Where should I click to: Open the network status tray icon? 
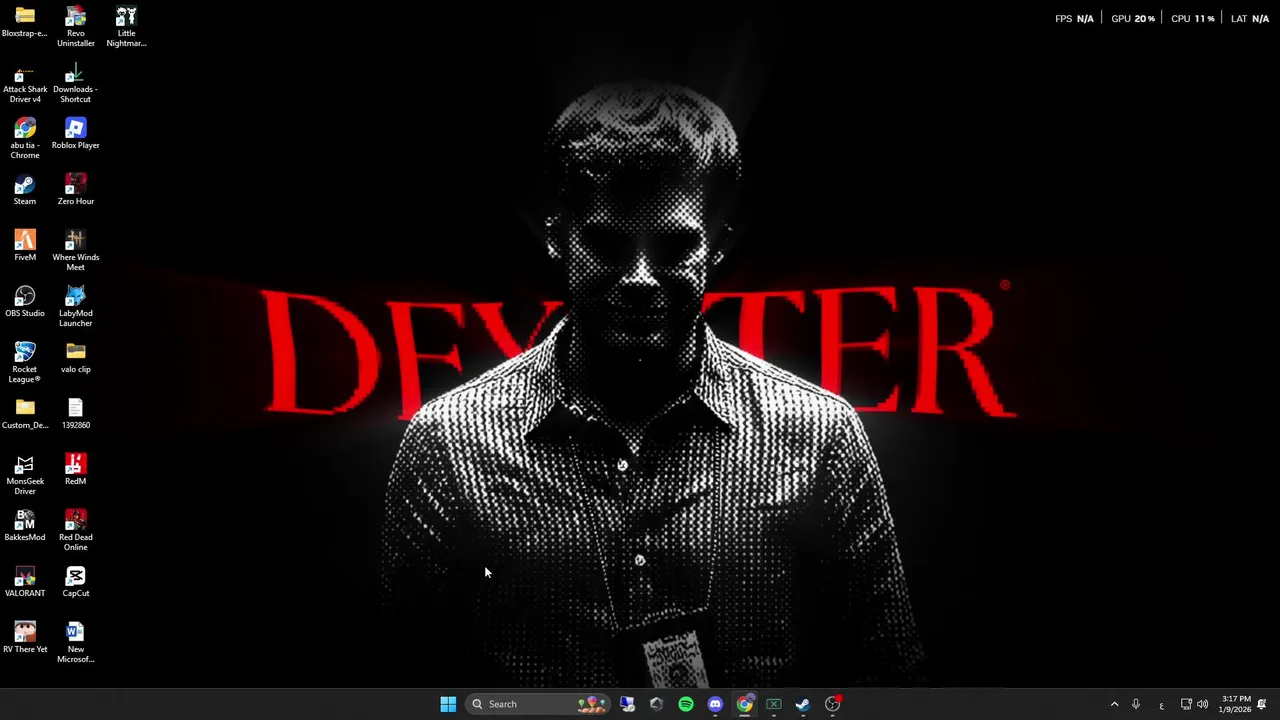click(1186, 704)
